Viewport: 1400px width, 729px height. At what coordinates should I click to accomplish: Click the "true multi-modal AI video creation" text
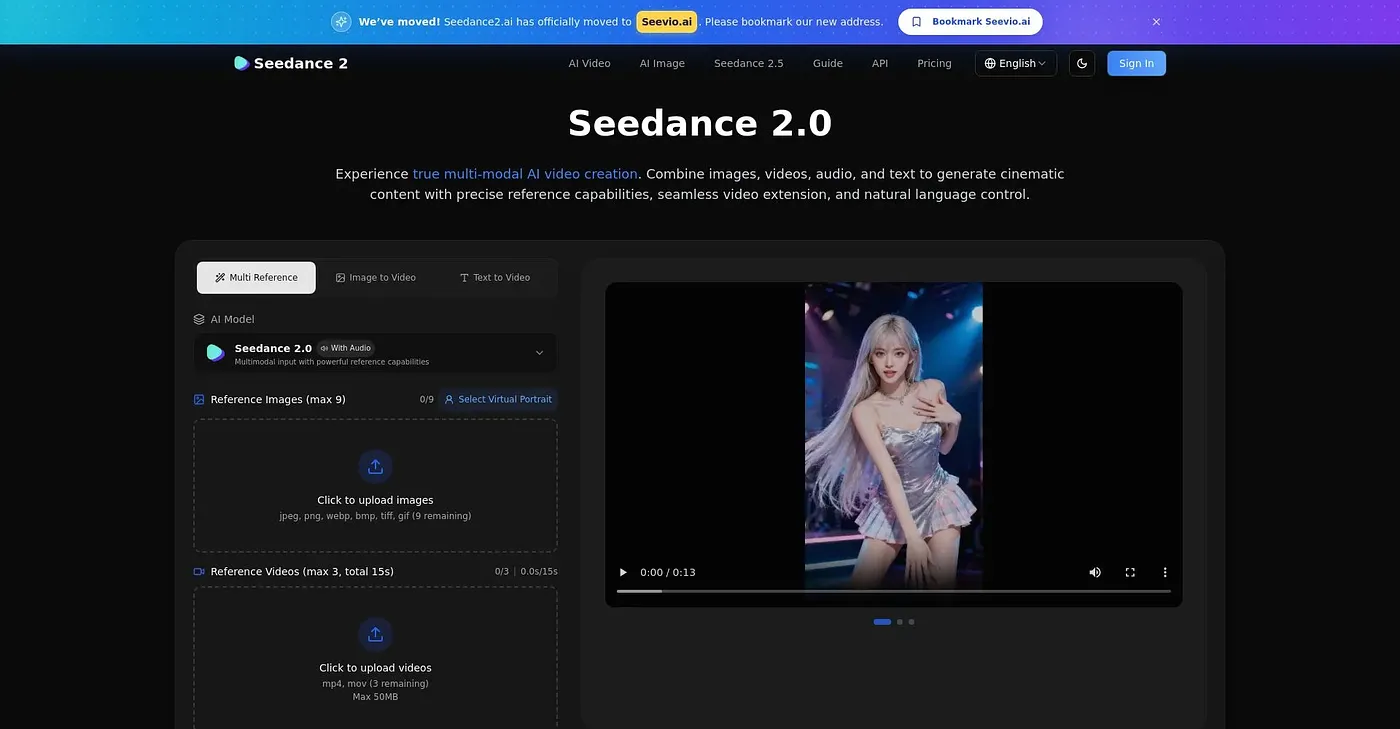click(x=525, y=174)
